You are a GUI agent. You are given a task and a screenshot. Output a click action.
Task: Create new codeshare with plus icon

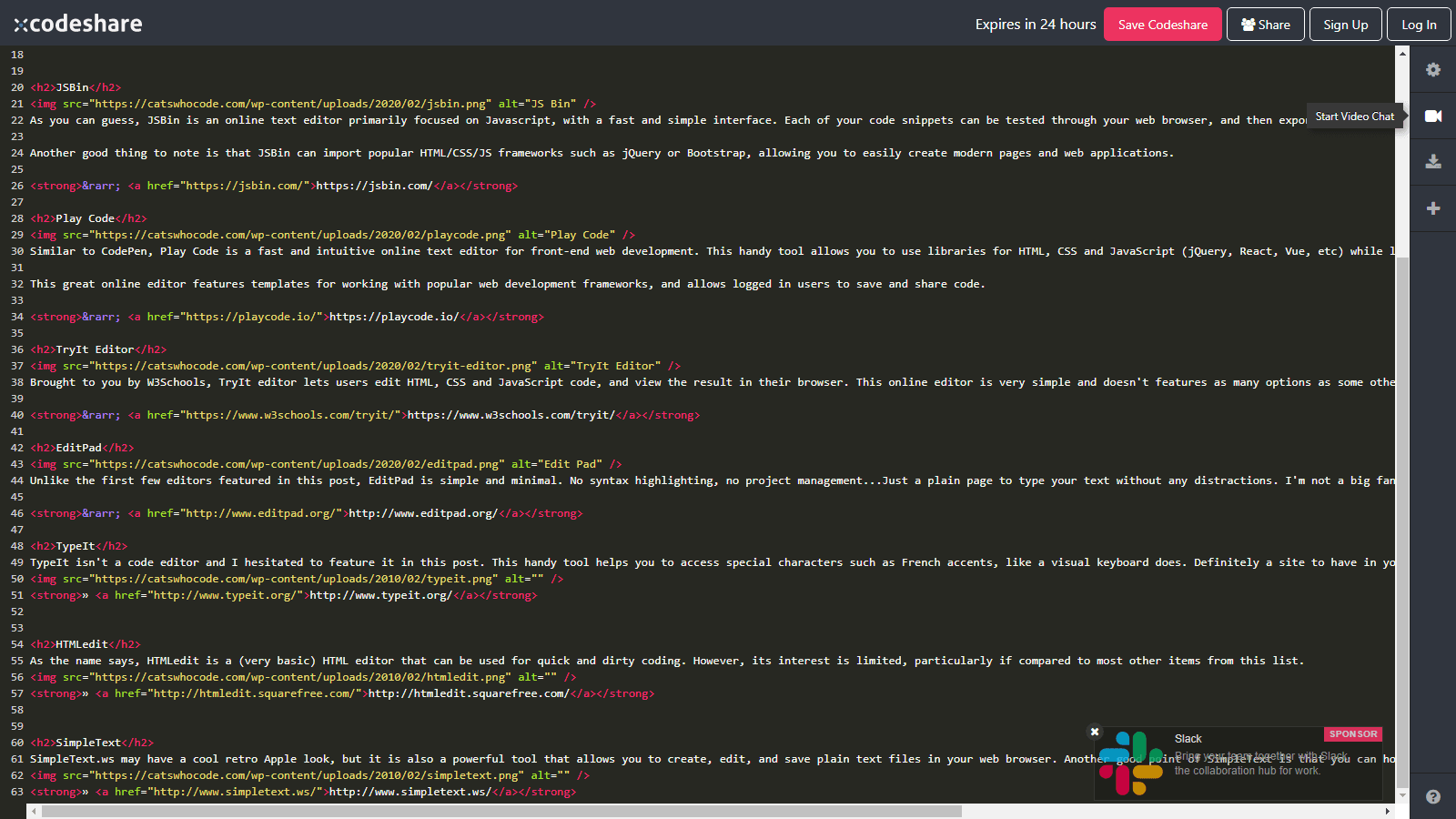(x=1433, y=208)
